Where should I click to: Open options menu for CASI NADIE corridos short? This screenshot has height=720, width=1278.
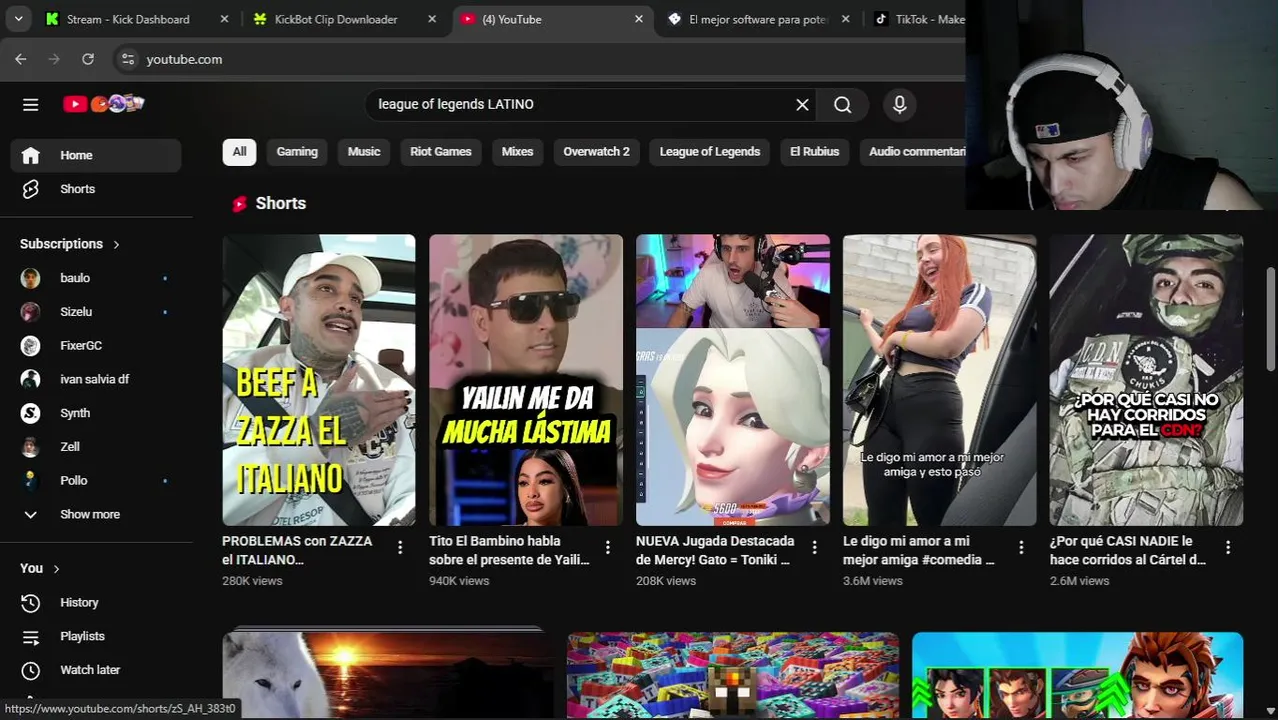click(1228, 547)
